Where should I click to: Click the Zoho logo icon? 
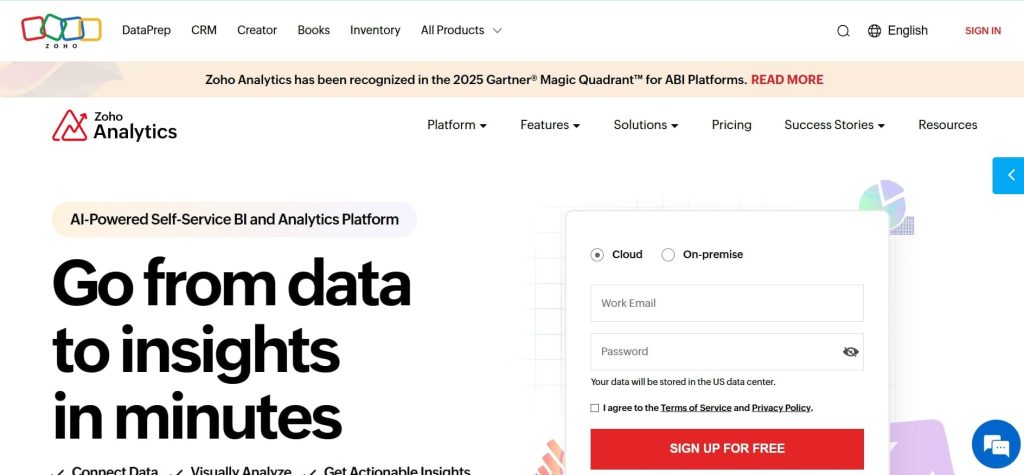[x=61, y=30]
